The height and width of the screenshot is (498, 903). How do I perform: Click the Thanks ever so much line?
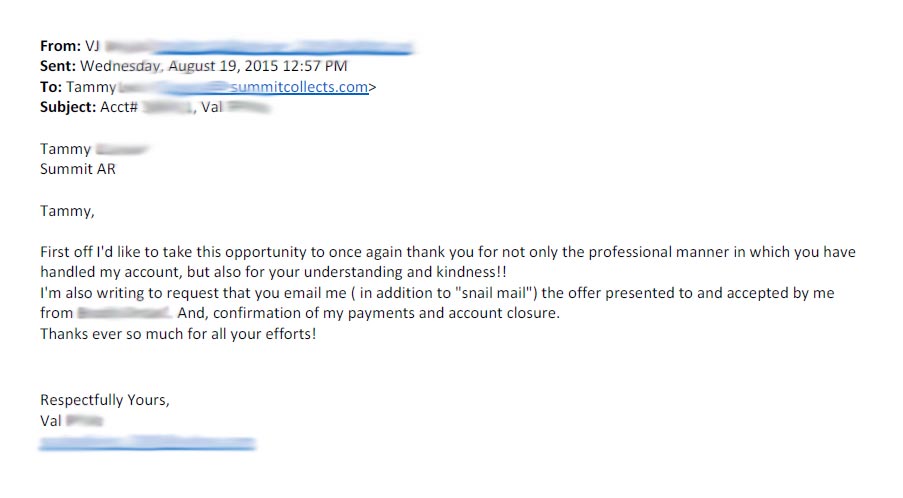coord(178,334)
